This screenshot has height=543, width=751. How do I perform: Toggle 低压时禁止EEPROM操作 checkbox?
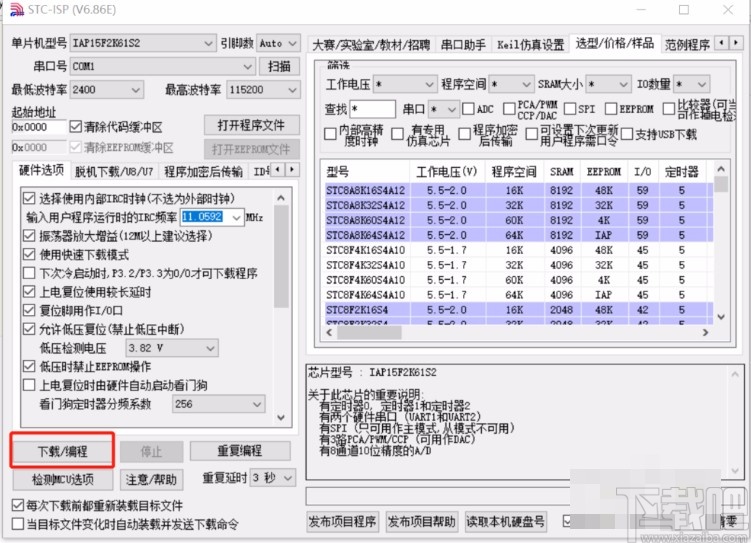[x=29, y=366]
